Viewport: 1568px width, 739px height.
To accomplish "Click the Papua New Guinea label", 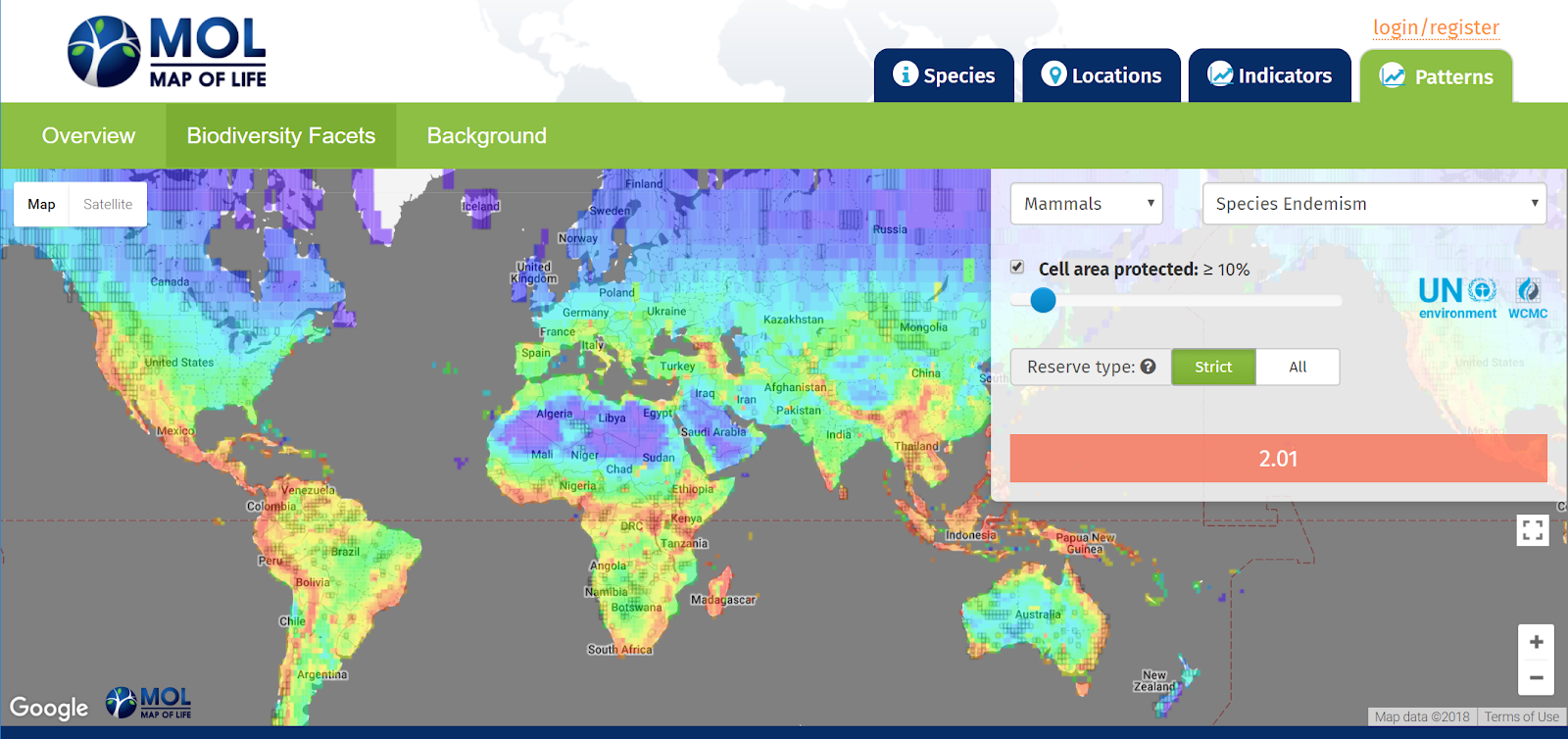I will 1085,543.
